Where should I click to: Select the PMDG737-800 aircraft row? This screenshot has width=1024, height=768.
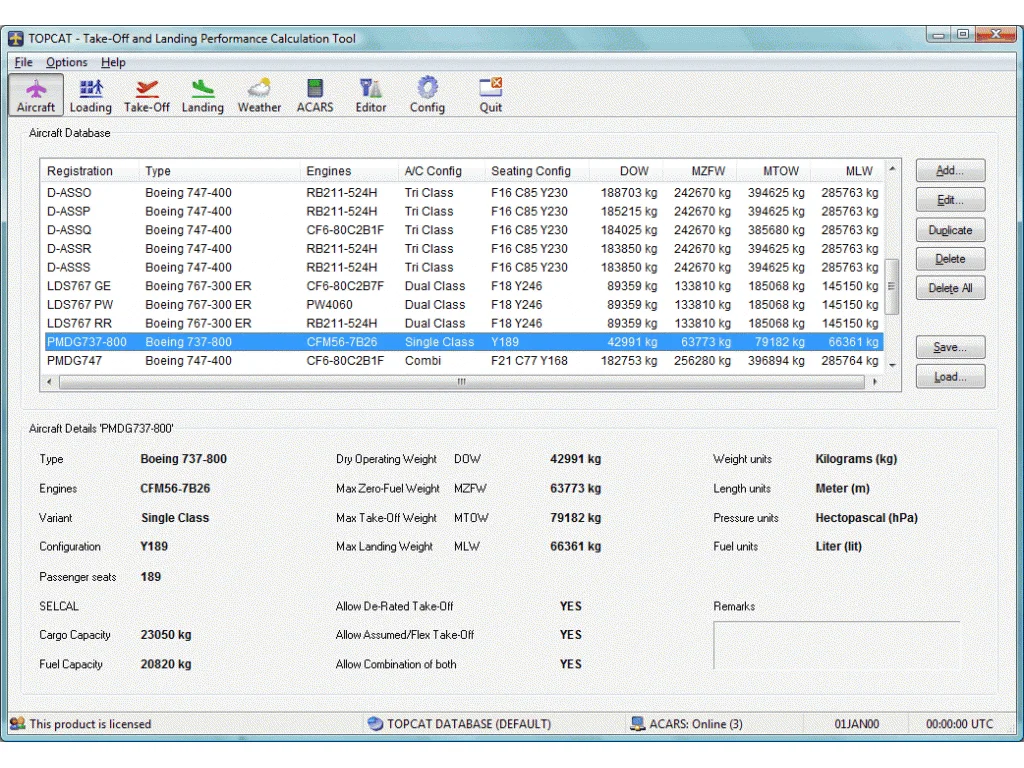(463, 342)
